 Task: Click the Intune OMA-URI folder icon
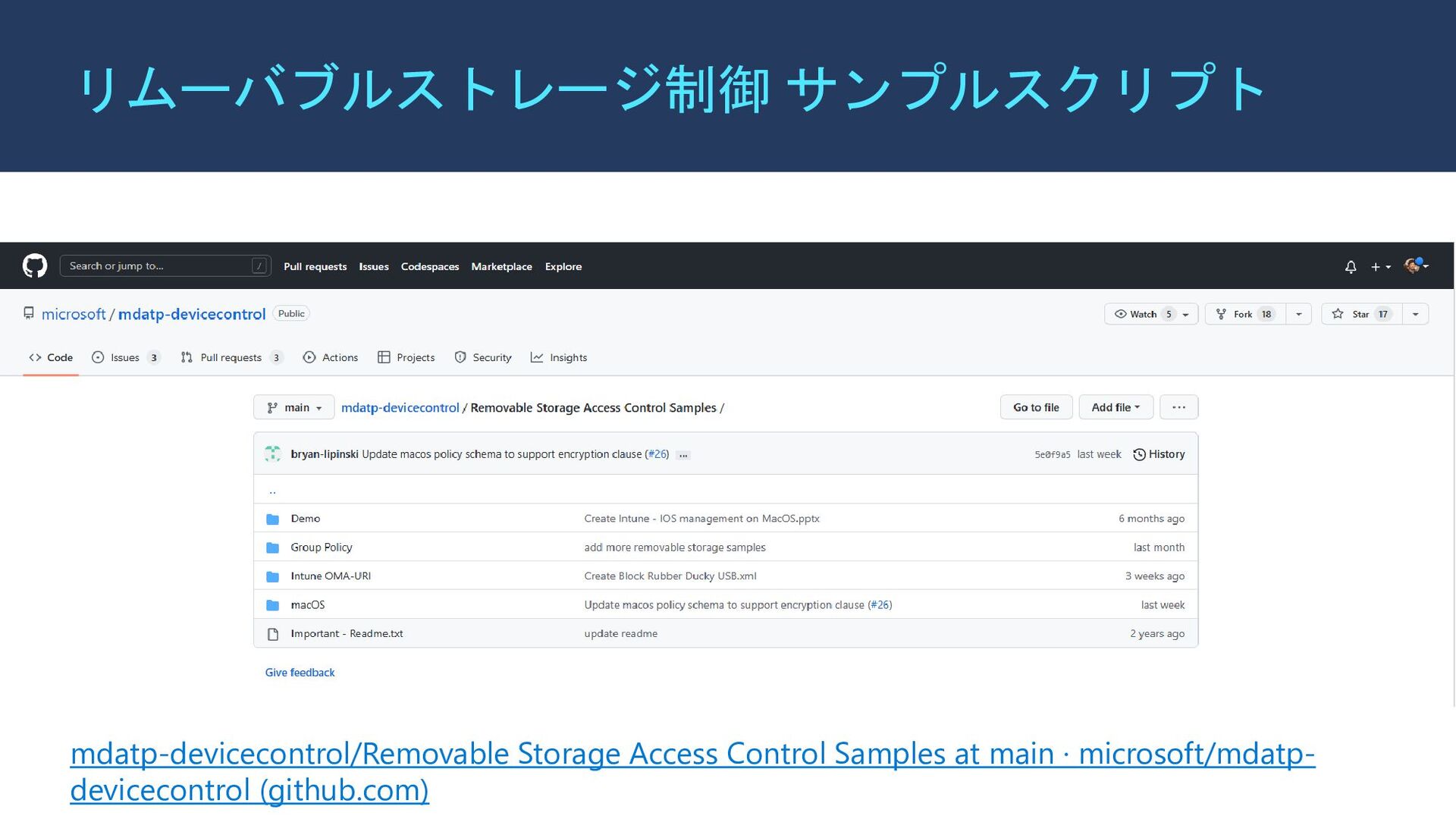(x=273, y=577)
